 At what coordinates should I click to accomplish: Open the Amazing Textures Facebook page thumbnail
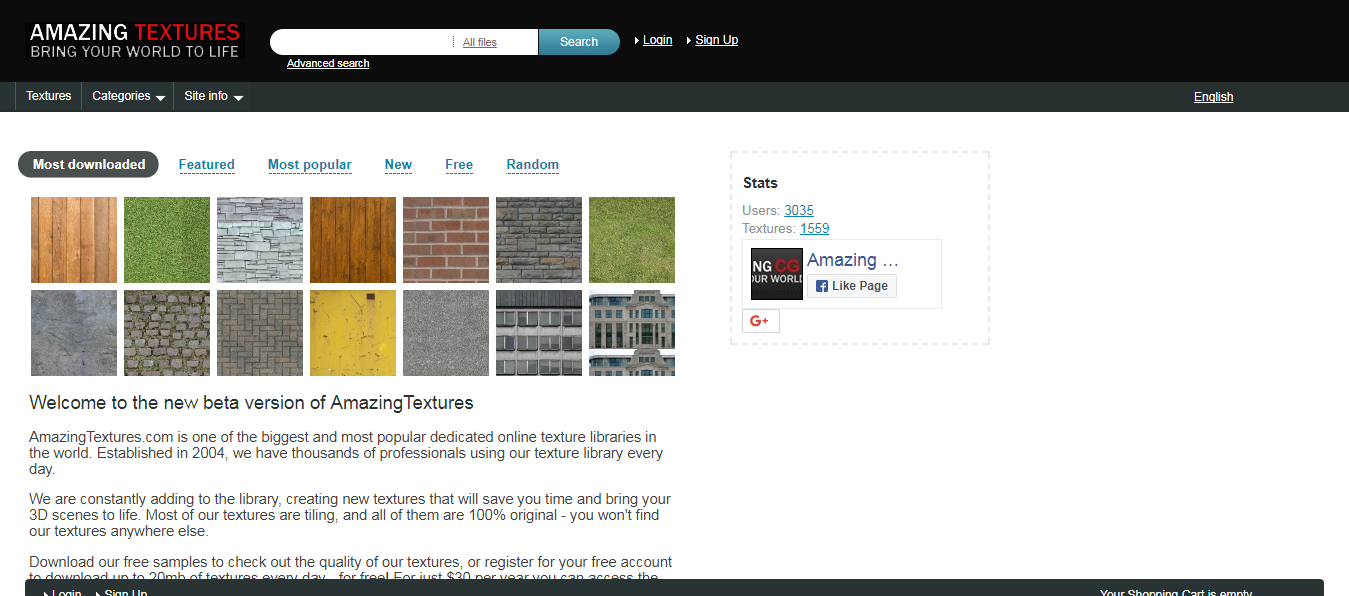tap(777, 274)
